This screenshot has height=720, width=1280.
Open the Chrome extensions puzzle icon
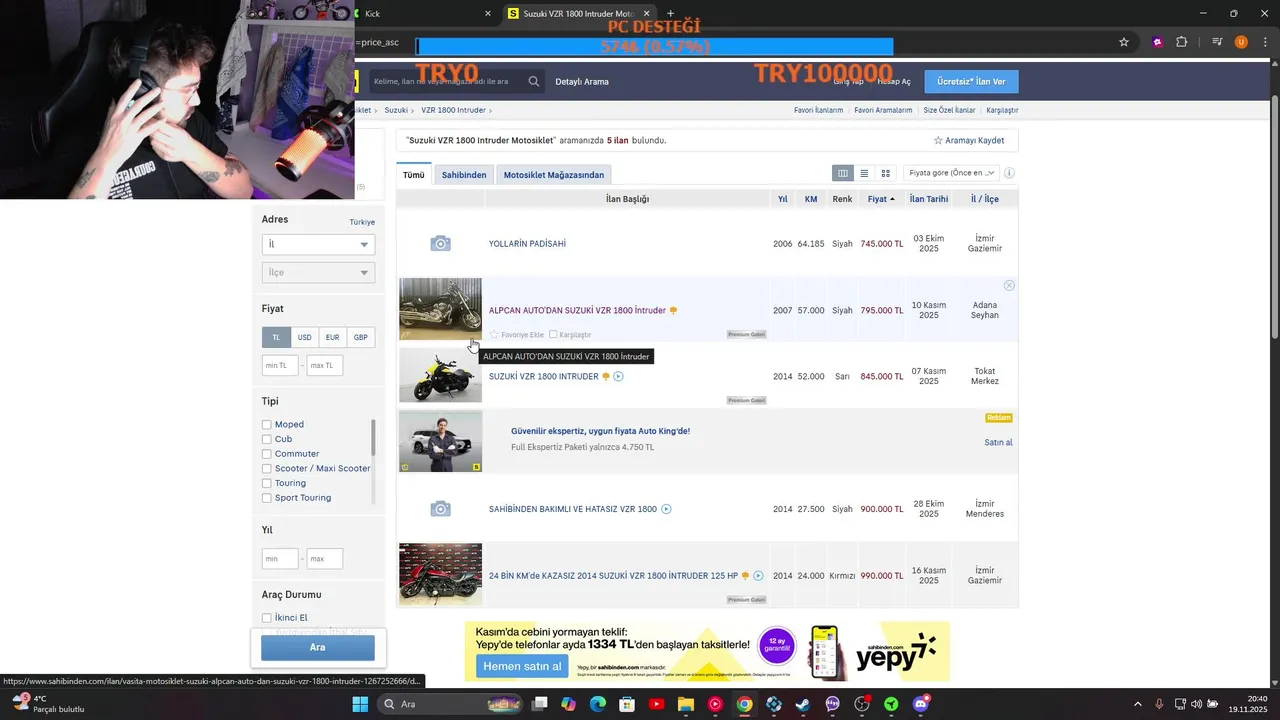[x=1182, y=42]
